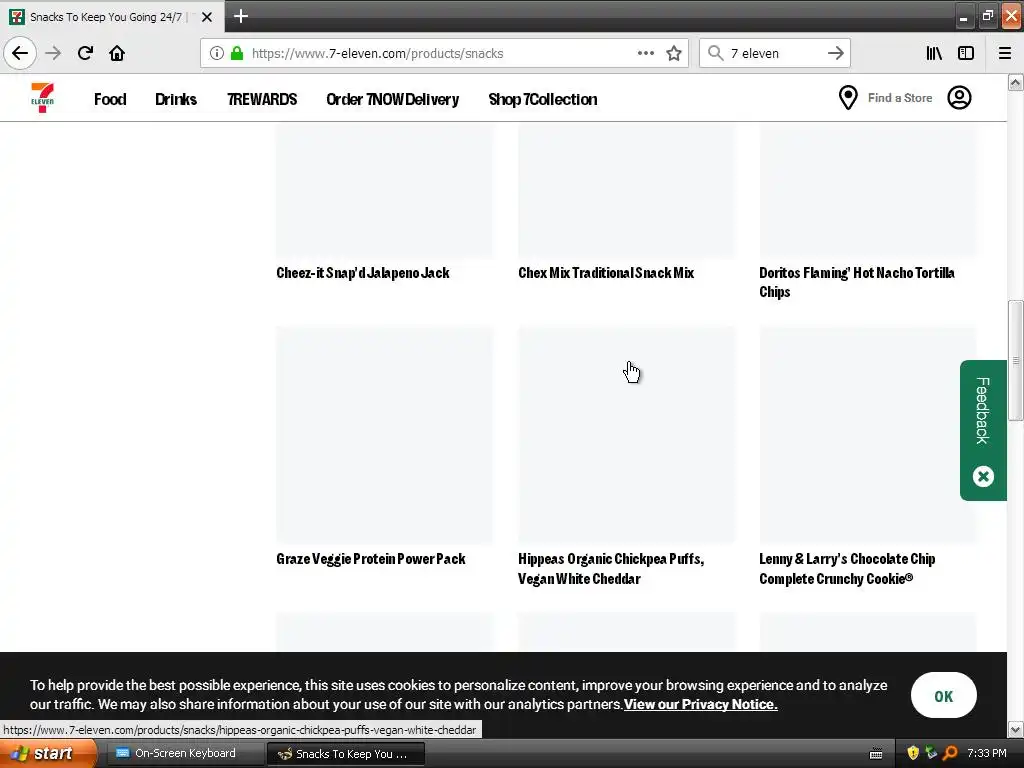Viewport: 1024px width, 768px height.
Task: Open the Library bookshelf icon
Action: point(935,53)
